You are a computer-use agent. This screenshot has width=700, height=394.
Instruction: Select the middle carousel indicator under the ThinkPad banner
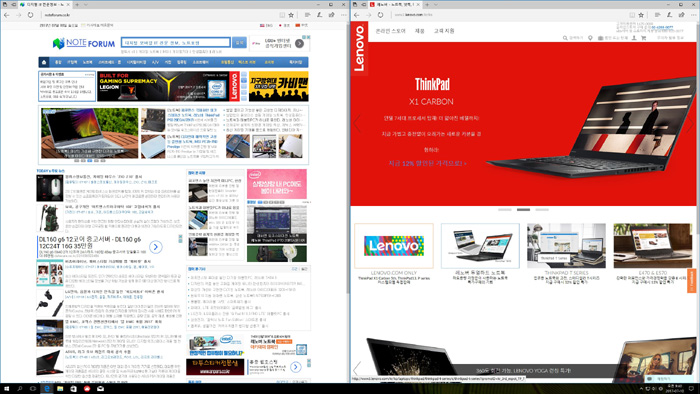[523, 209]
